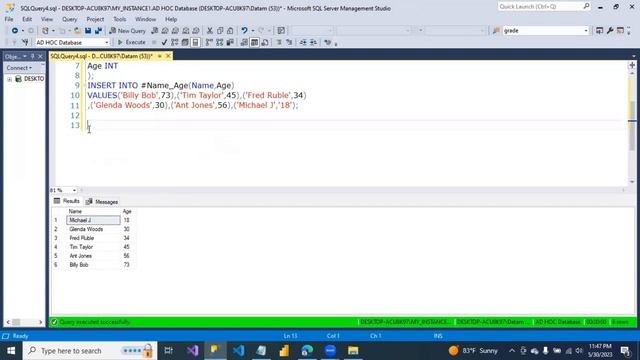Viewport: 640px width, 360px height.
Task: Click the Properties wrench icon
Action: (610, 31)
